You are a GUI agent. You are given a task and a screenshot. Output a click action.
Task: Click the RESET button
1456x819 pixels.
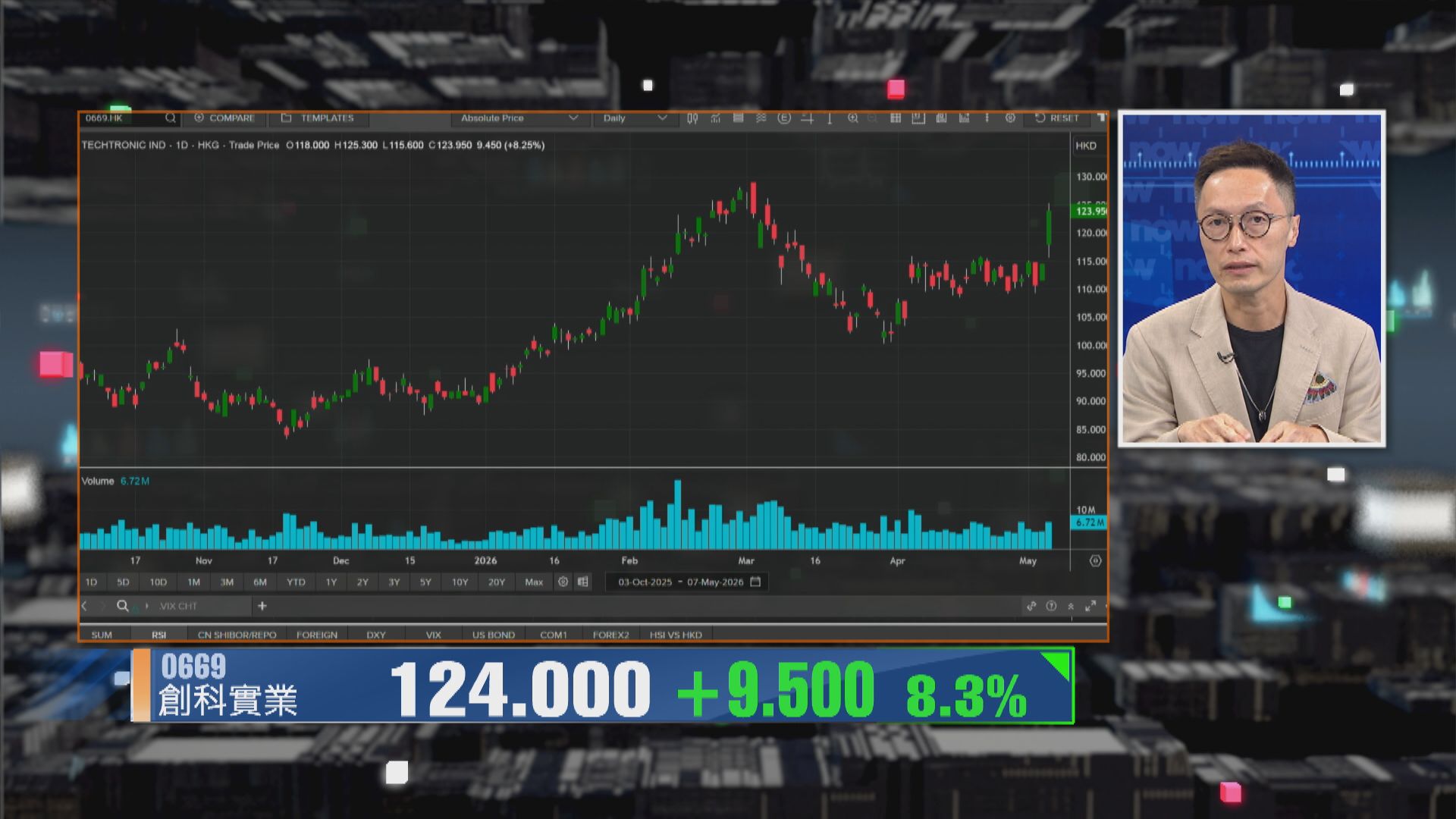1057,118
